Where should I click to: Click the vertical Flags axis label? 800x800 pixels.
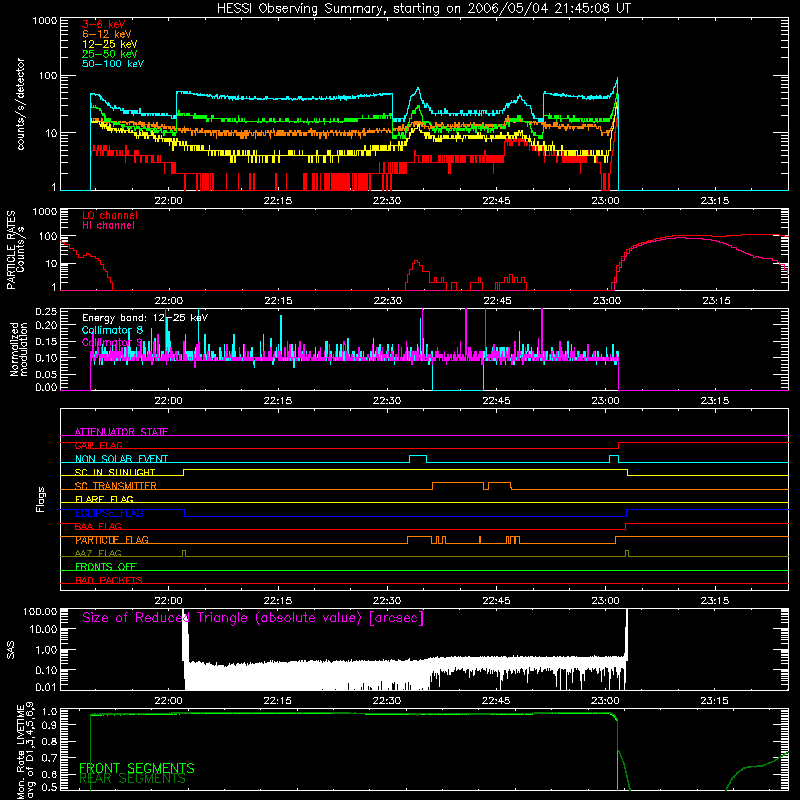point(41,499)
